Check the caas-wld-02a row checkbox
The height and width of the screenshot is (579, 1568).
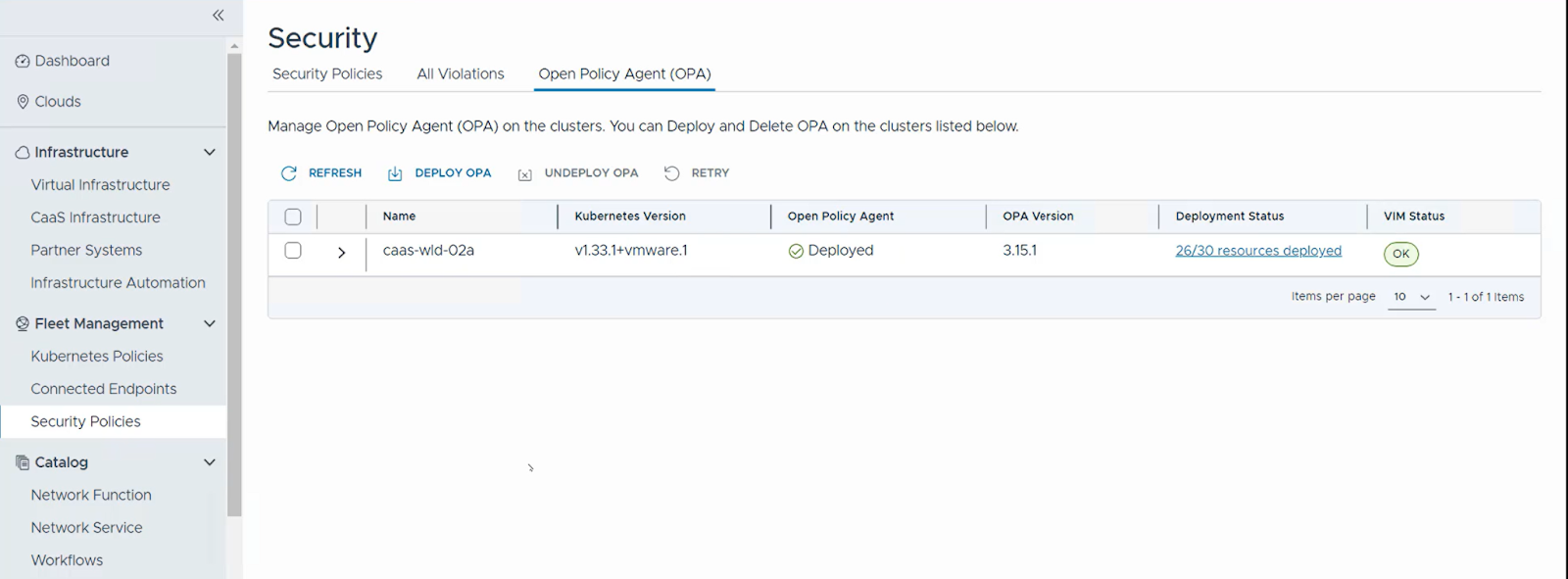(293, 251)
